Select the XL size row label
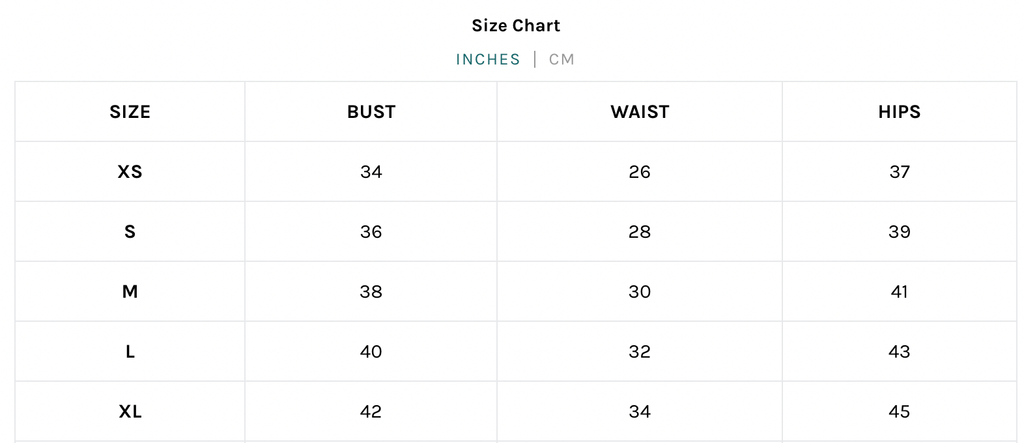1024x443 pixels. coord(130,412)
